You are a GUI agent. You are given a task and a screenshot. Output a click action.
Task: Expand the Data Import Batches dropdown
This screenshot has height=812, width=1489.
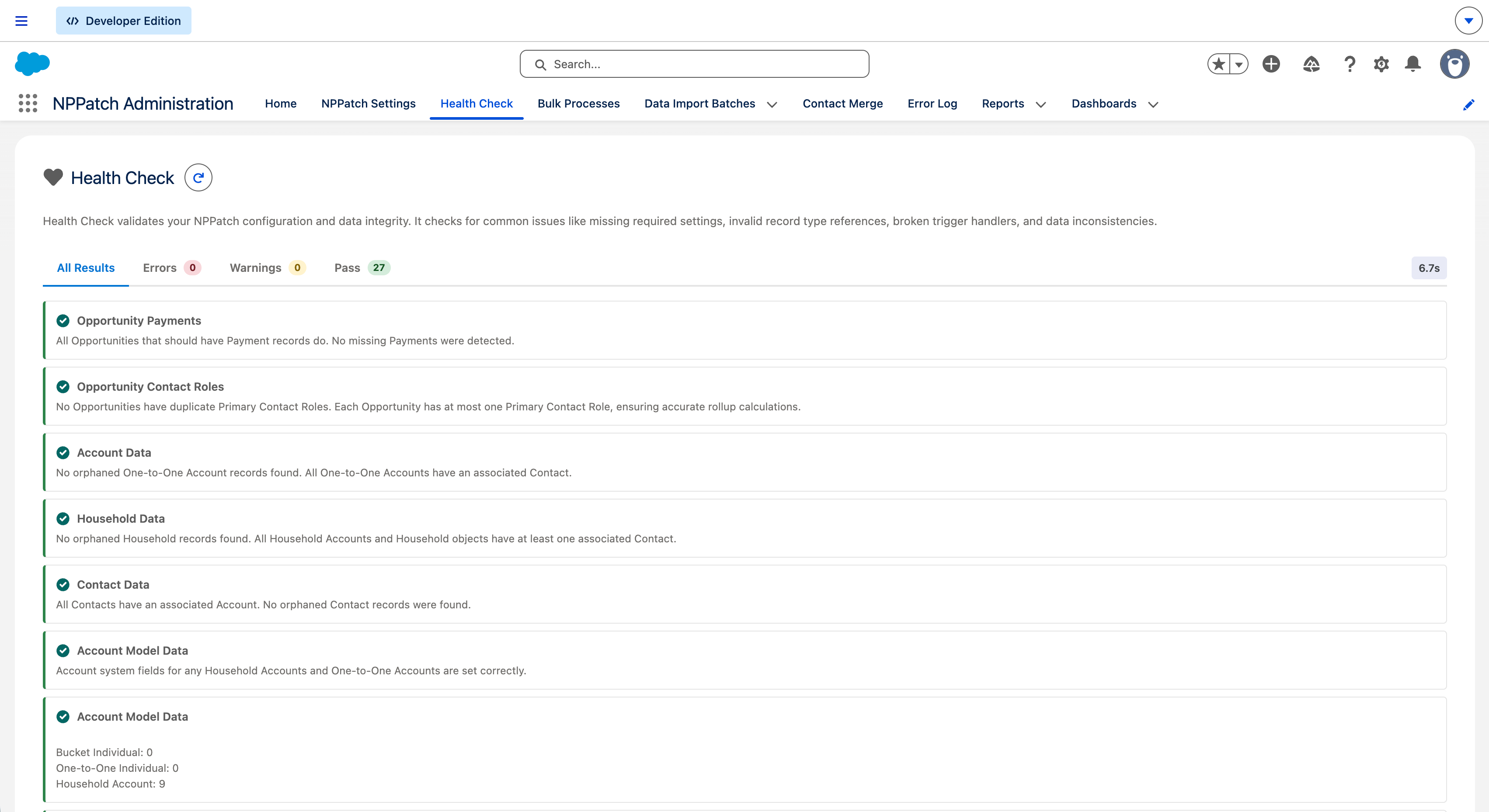point(772,104)
